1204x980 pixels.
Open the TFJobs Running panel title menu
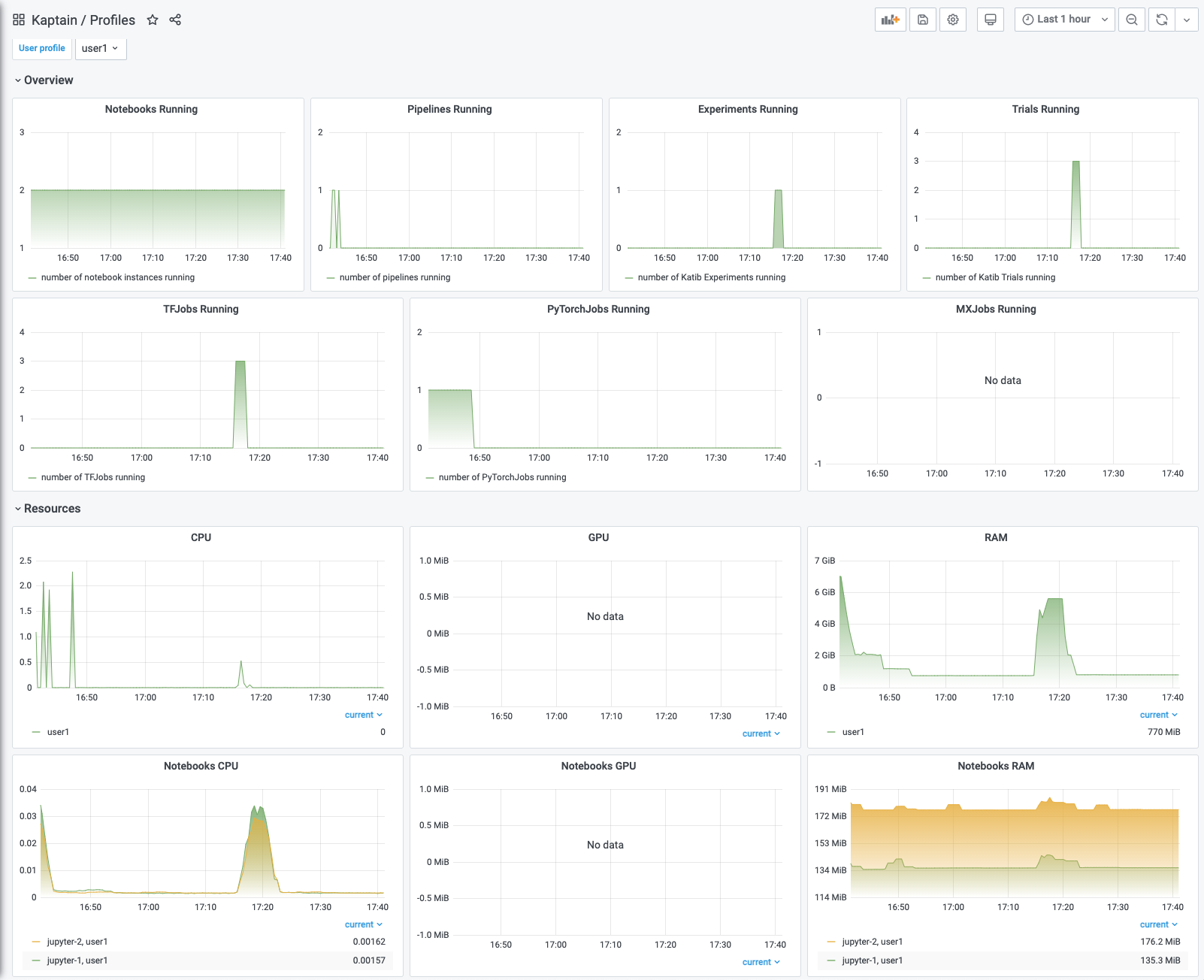point(201,309)
